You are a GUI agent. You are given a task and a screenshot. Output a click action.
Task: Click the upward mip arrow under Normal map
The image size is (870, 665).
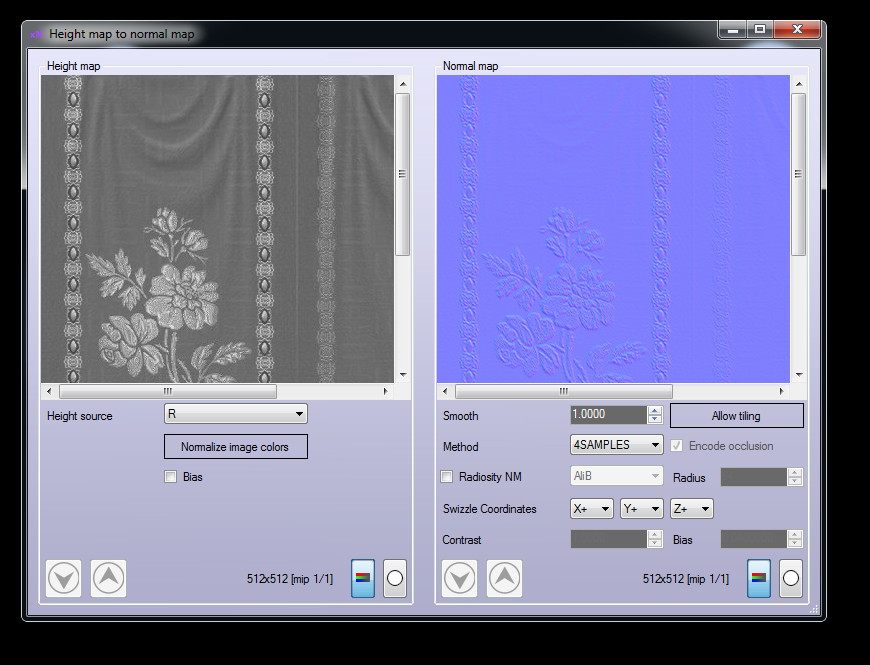coord(504,578)
